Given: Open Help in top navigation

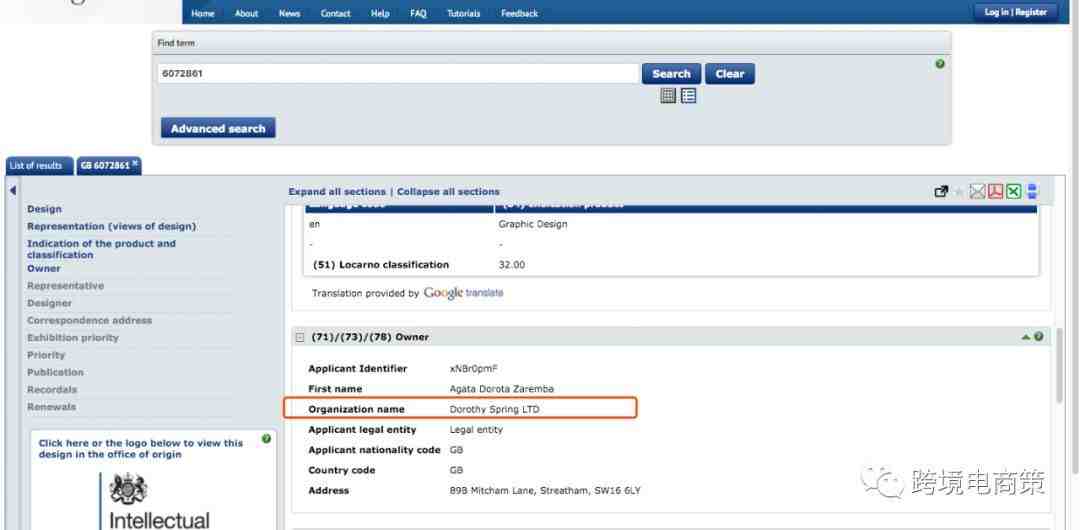Looking at the screenshot, I should (x=380, y=13).
